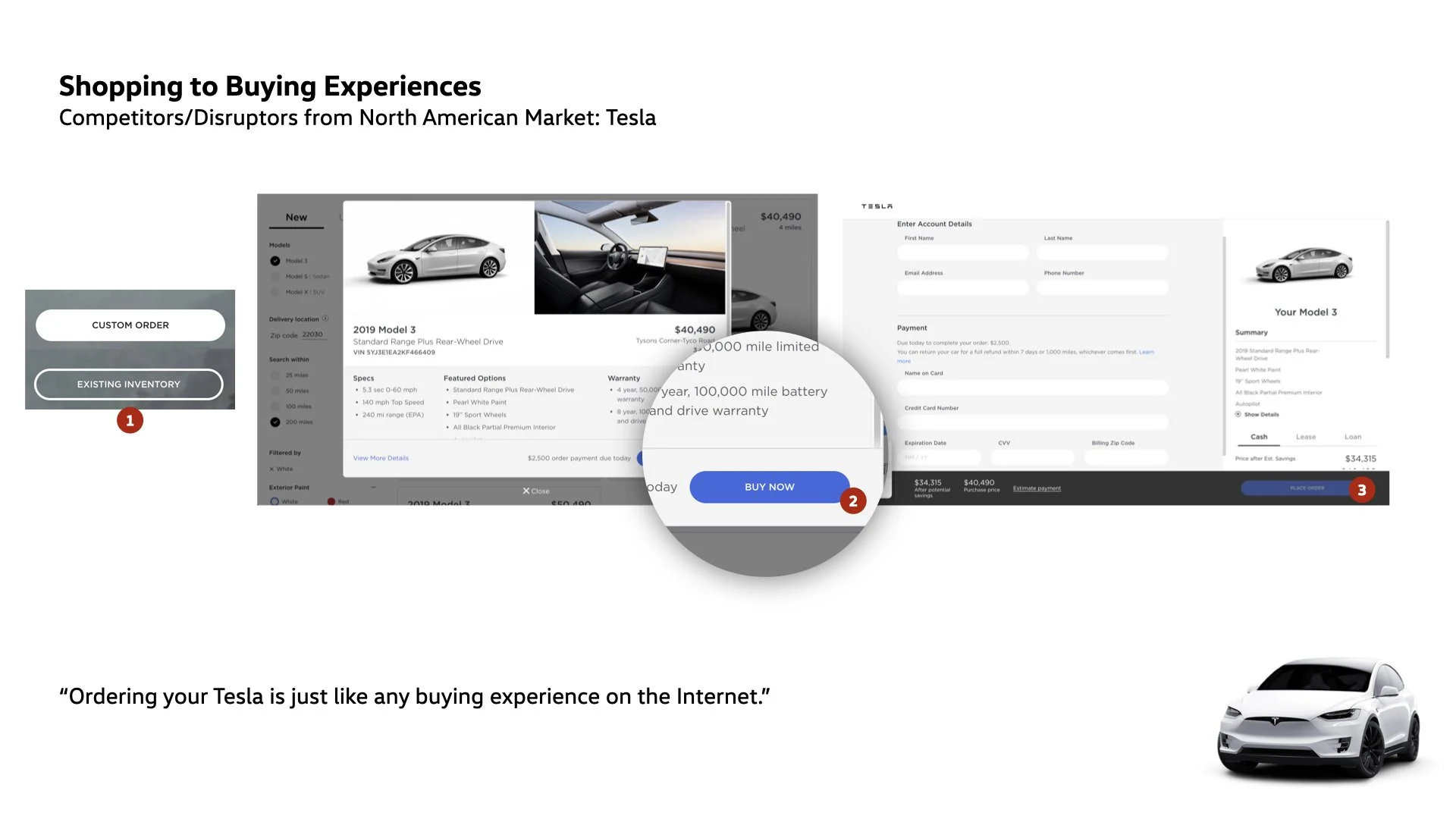Viewport: 1456px width, 819px height.
Task: Click the Model 3 exterior car image
Action: pos(437,258)
